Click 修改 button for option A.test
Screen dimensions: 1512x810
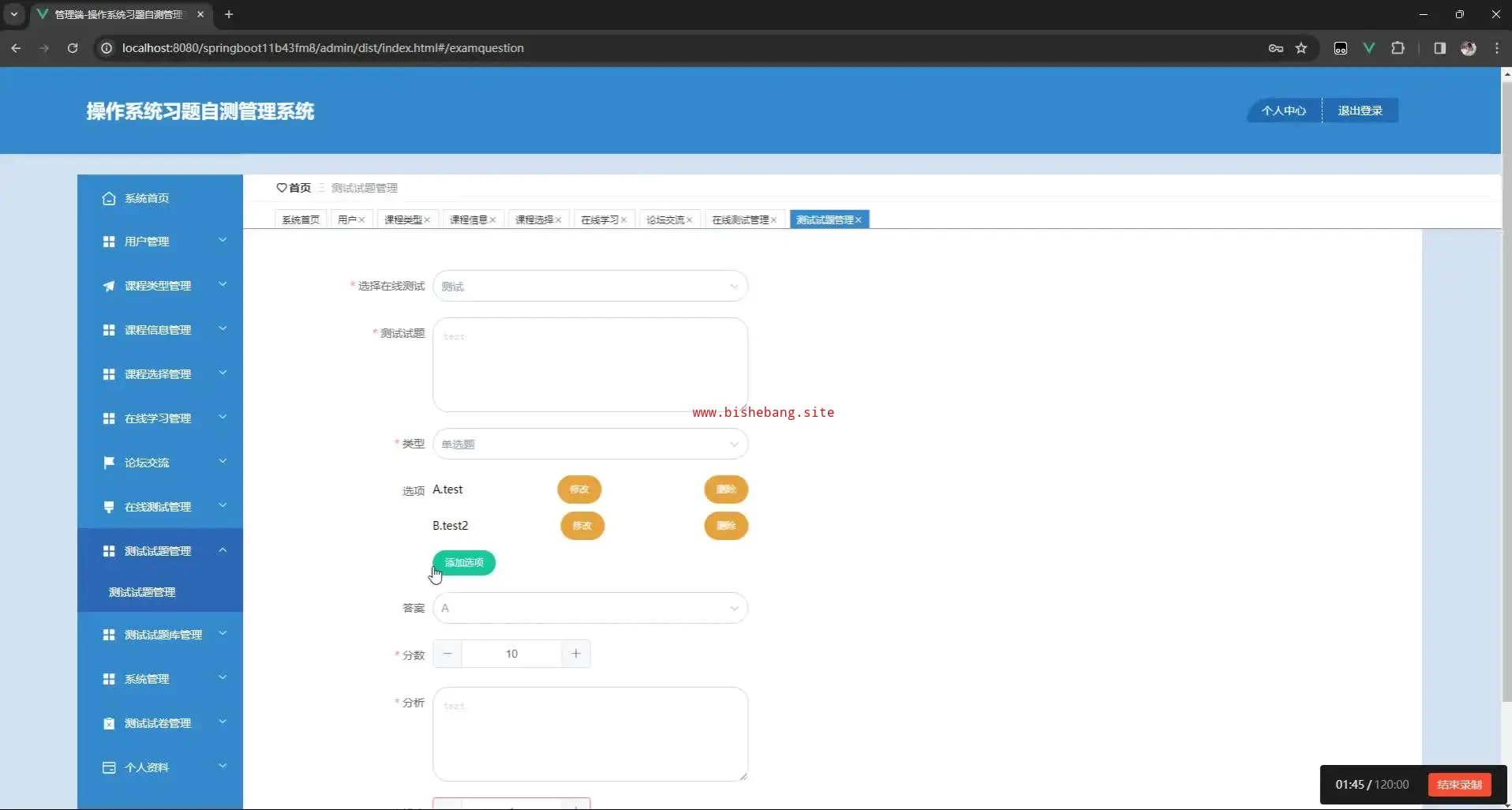[579, 489]
